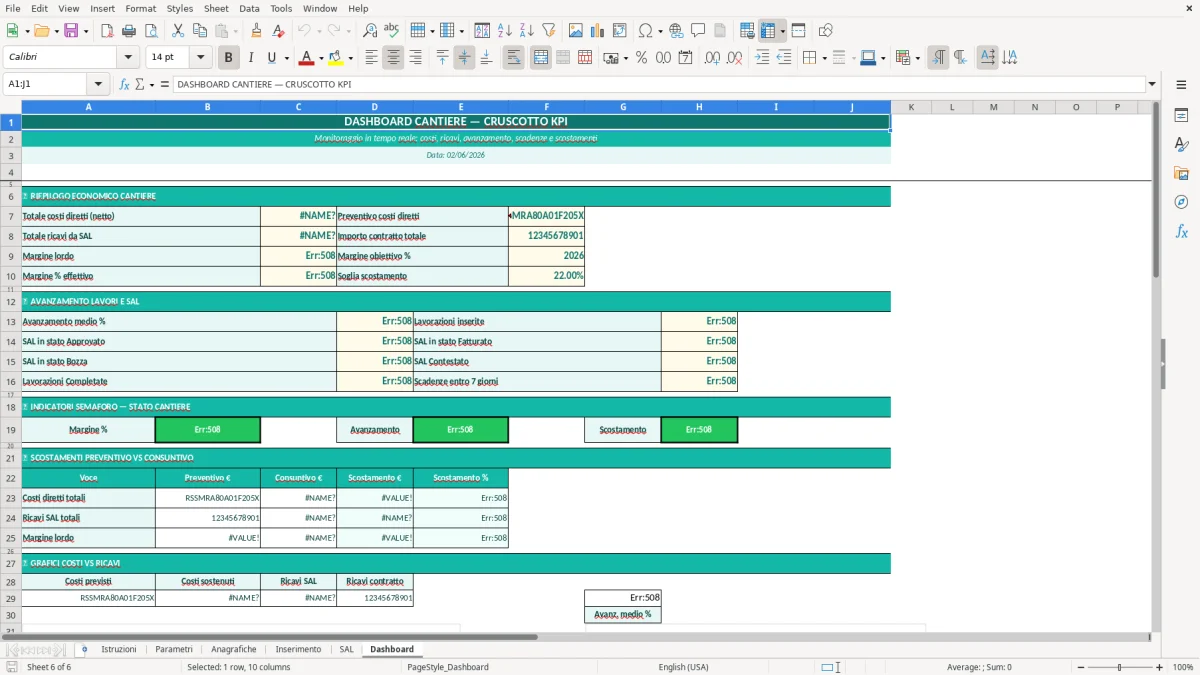Click the Sort Ascending icon

coord(504,30)
